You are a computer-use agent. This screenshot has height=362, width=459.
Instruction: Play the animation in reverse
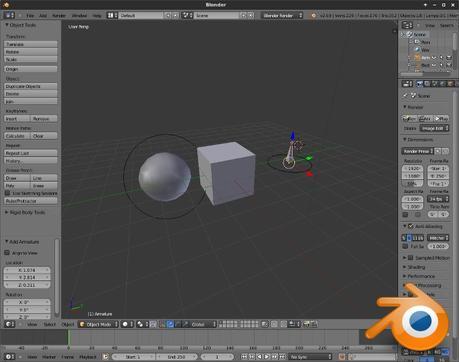tap(259, 357)
